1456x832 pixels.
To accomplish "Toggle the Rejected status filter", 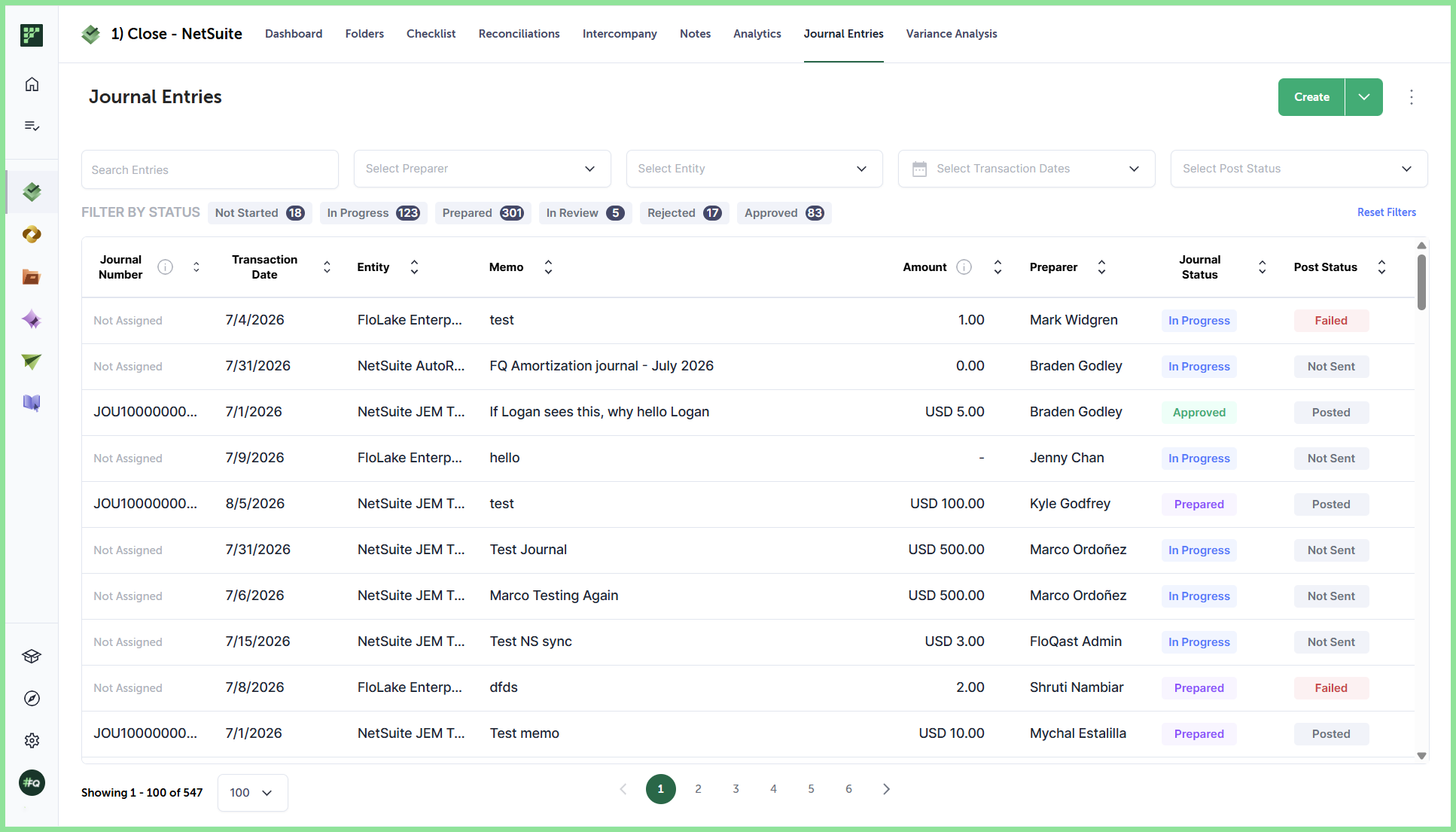I will pos(684,213).
